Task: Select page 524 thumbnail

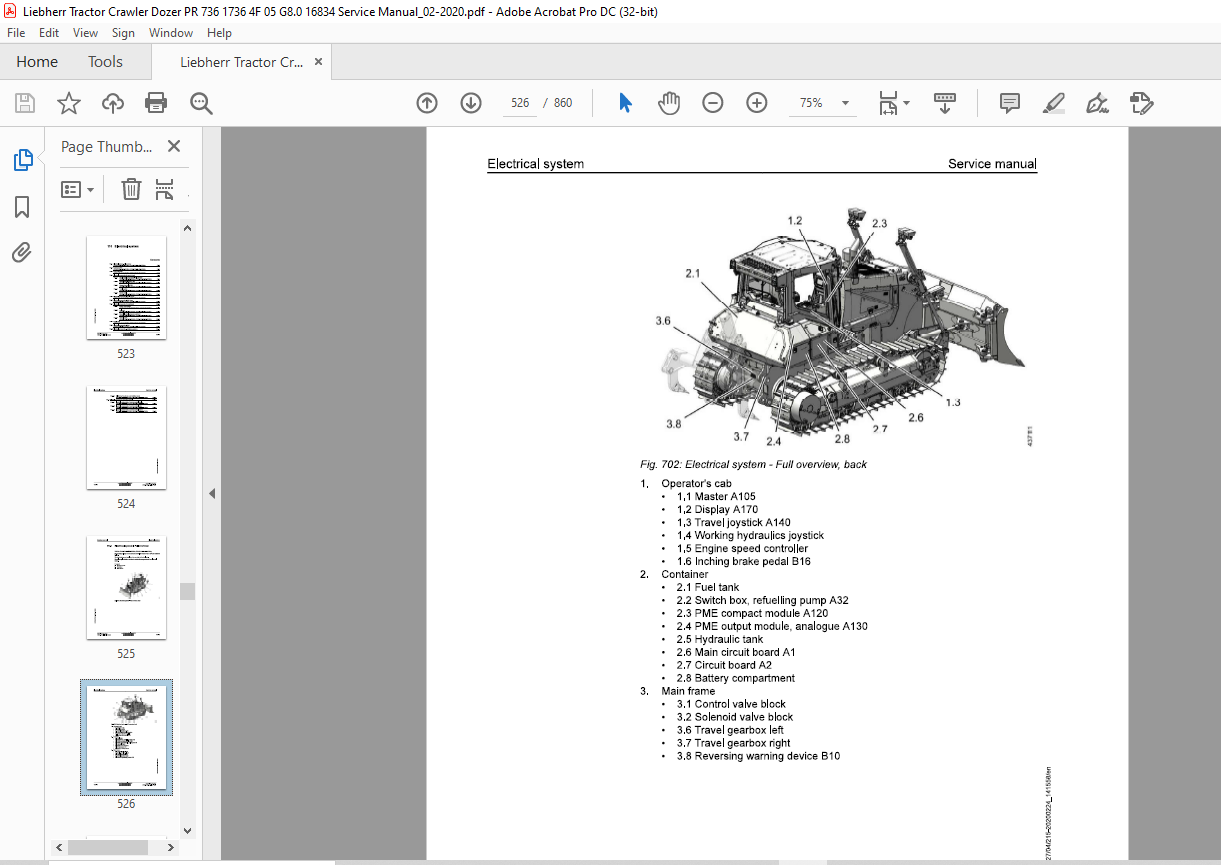Action: [126, 438]
